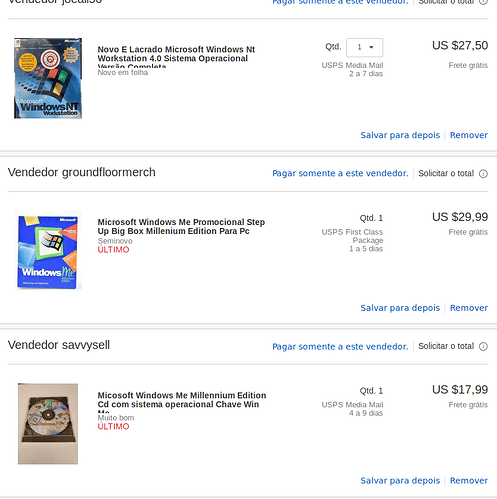Save Windows NT item for later
The height and width of the screenshot is (499, 497).
400,135
